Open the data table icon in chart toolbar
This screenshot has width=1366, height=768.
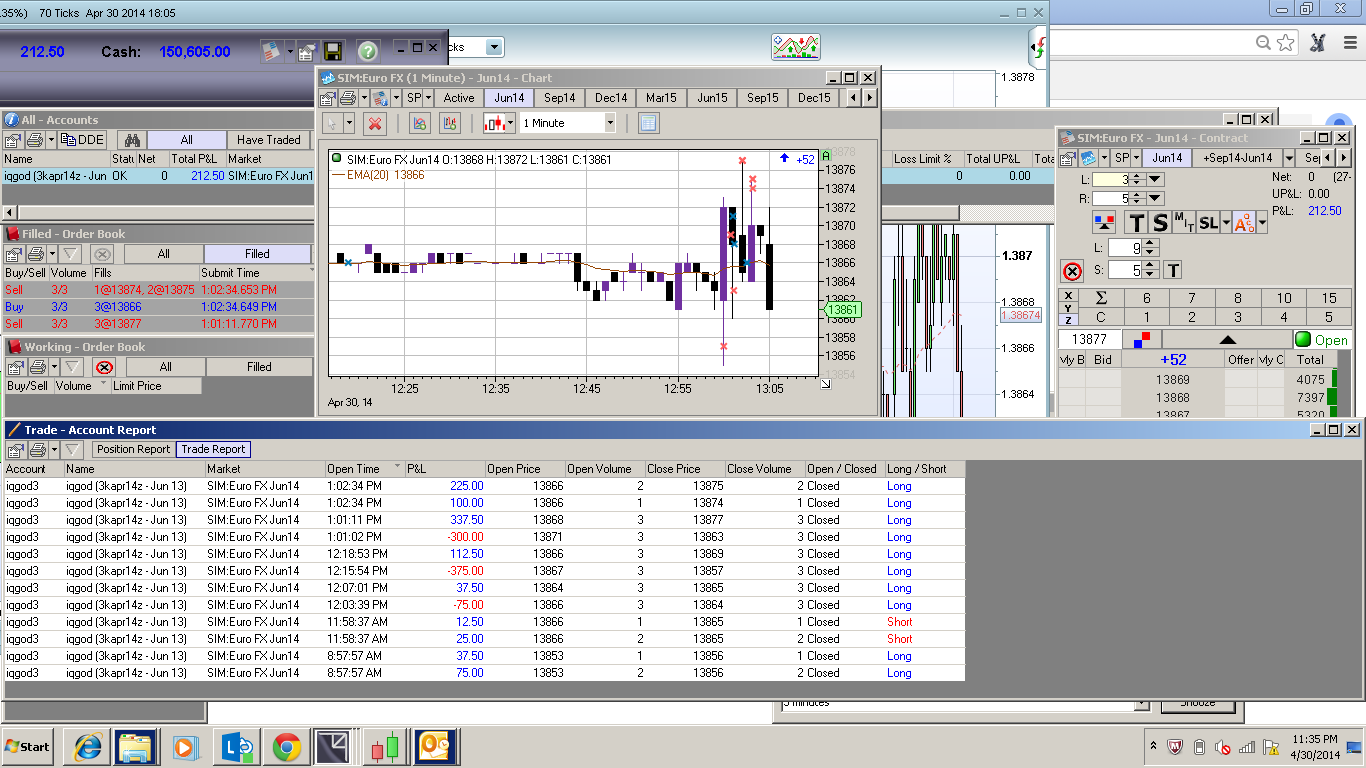point(648,123)
